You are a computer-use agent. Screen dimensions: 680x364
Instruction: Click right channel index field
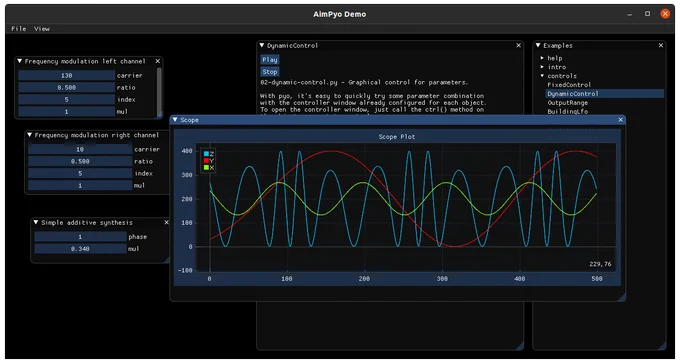[80, 174]
